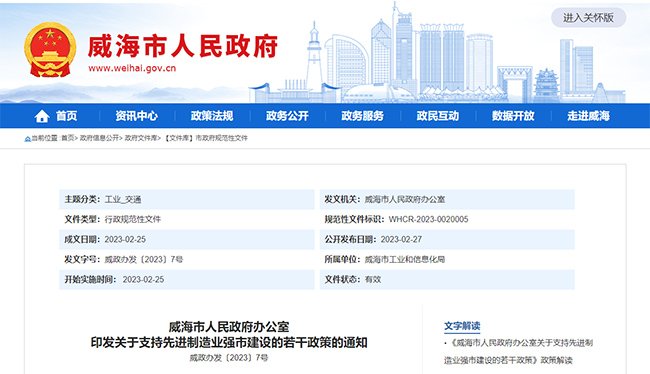The image size is (650, 374).
Task: Open 数据开放 navigation item
Action: coord(513,116)
